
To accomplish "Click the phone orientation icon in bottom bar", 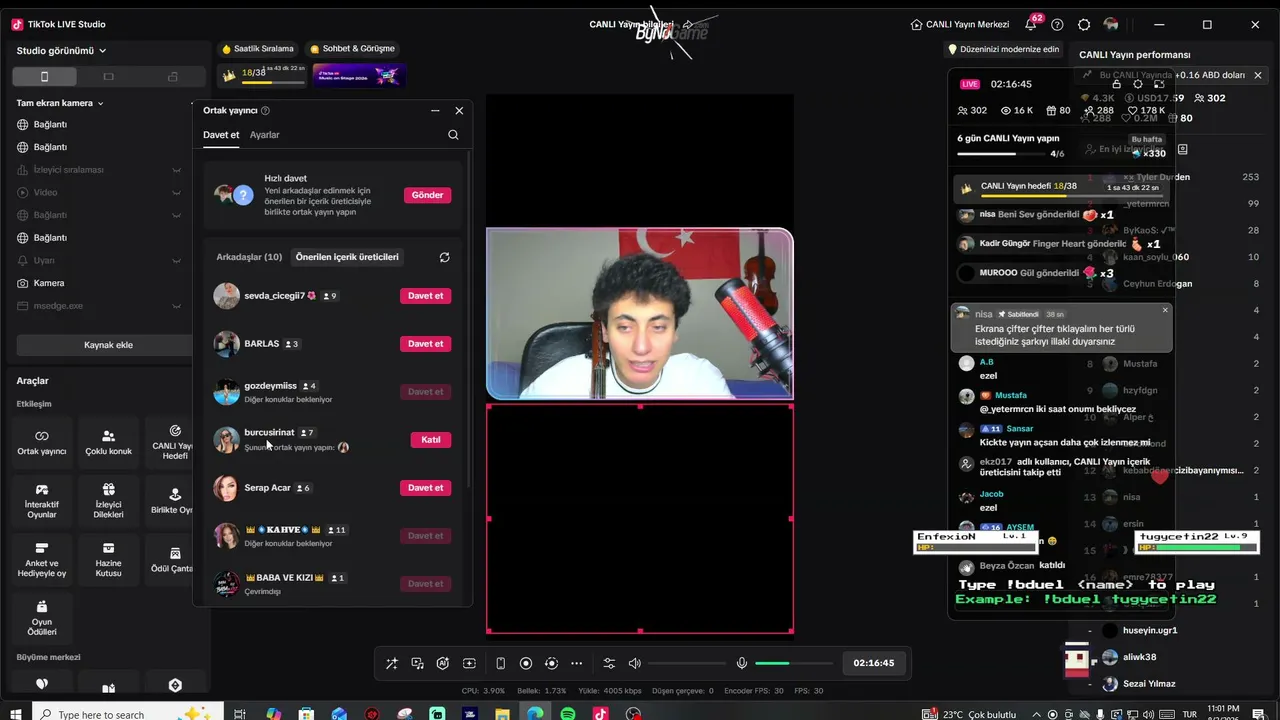I will pos(500,663).
